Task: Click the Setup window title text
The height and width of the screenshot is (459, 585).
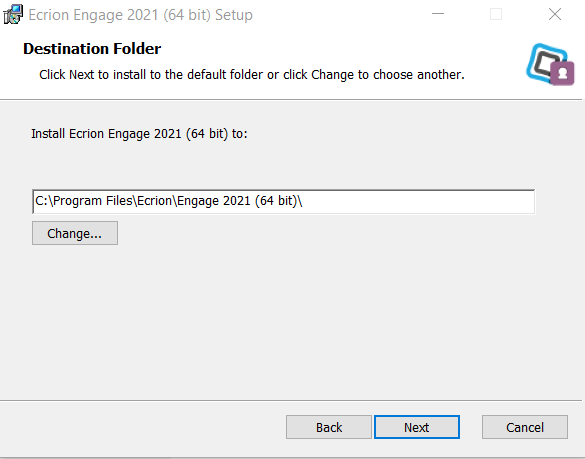Action: pyautogui.click(x=140, y=15)
